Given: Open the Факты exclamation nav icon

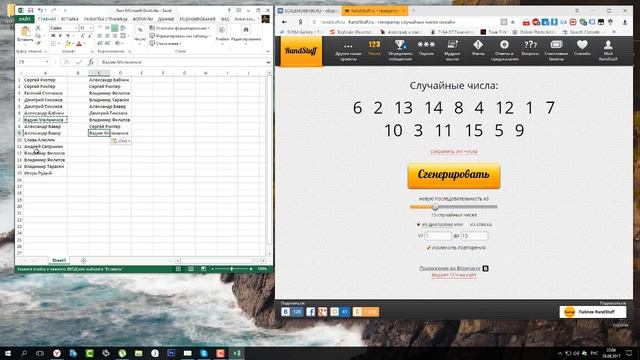Looking at the screenshot, I should point(478,48).
